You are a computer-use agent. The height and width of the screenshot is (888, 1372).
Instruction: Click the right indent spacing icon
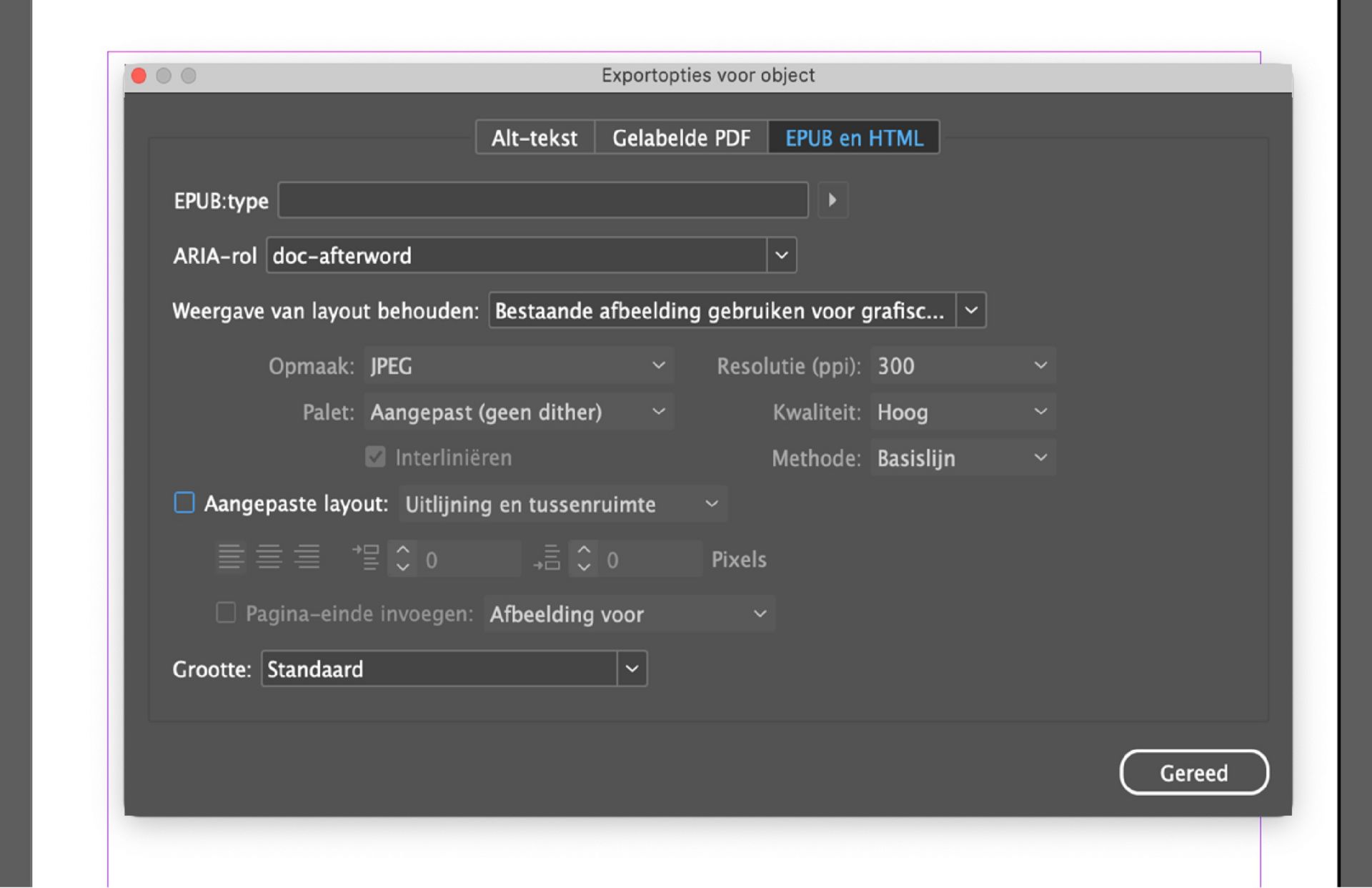point(548,558)
